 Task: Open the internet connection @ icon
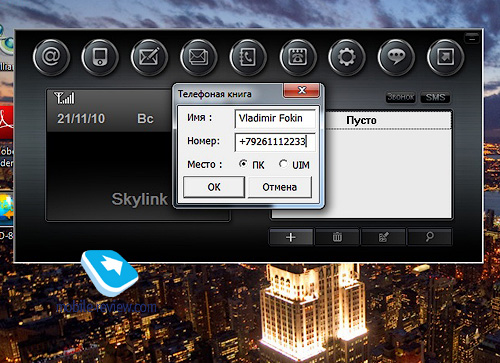tap(51, 57)
